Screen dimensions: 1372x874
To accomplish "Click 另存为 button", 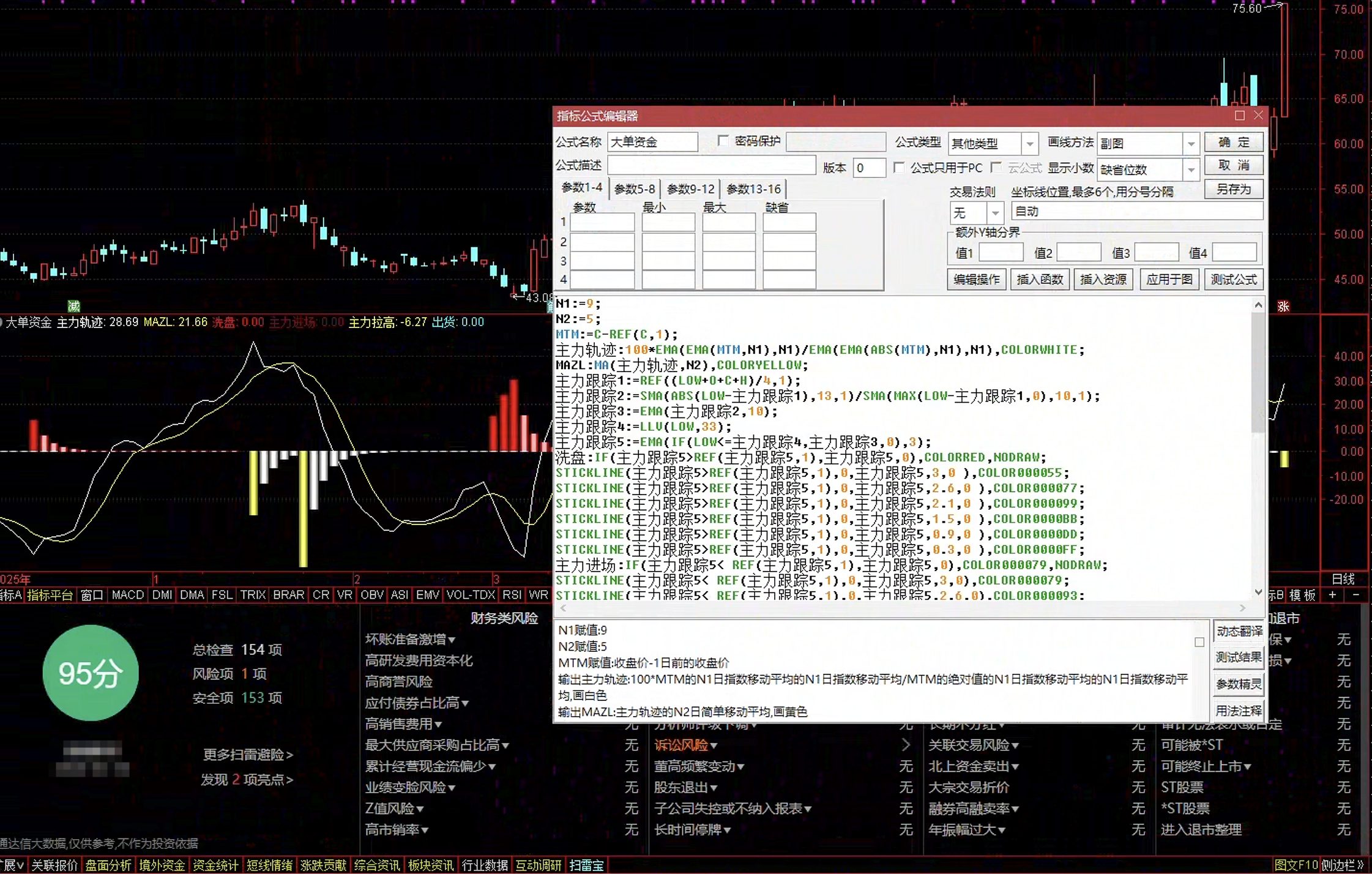I will pos(1234,189).
